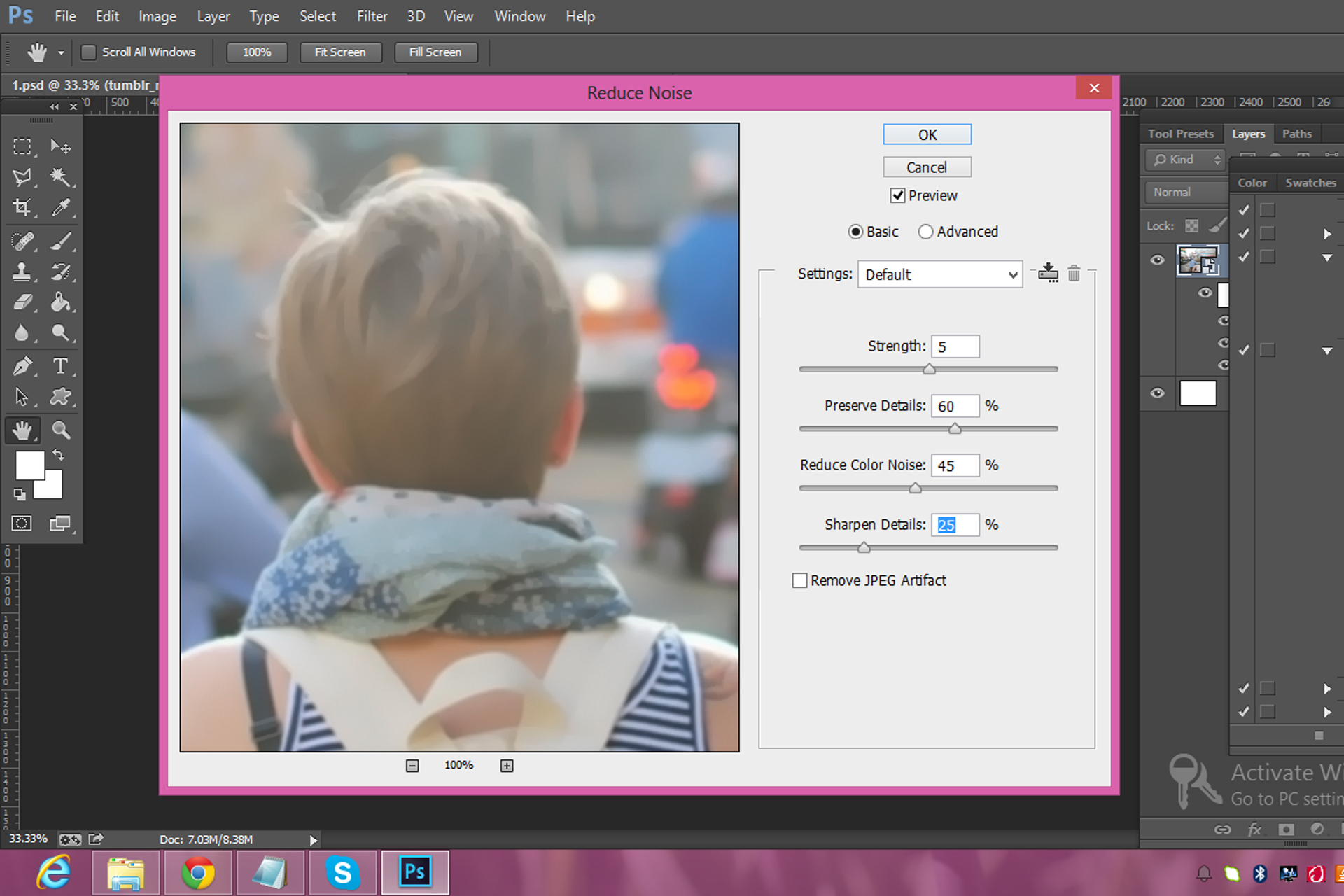The image size is (1344, 896).
Task: Hide the top smart object layer
Action: tap(1158, 260)
